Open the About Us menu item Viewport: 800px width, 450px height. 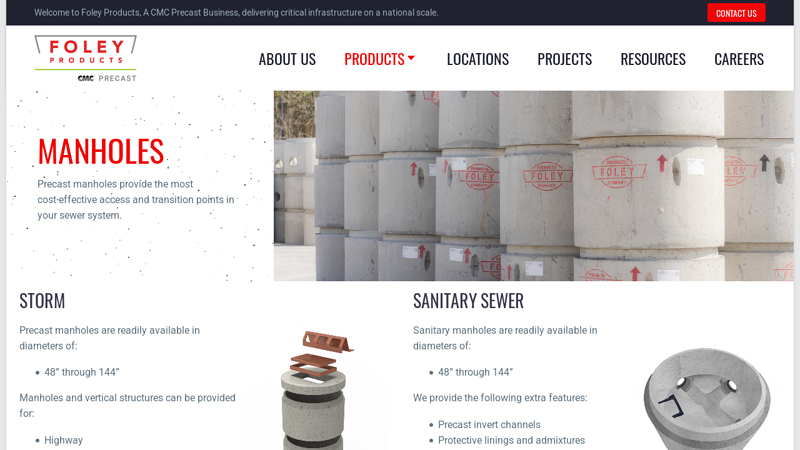287,59
